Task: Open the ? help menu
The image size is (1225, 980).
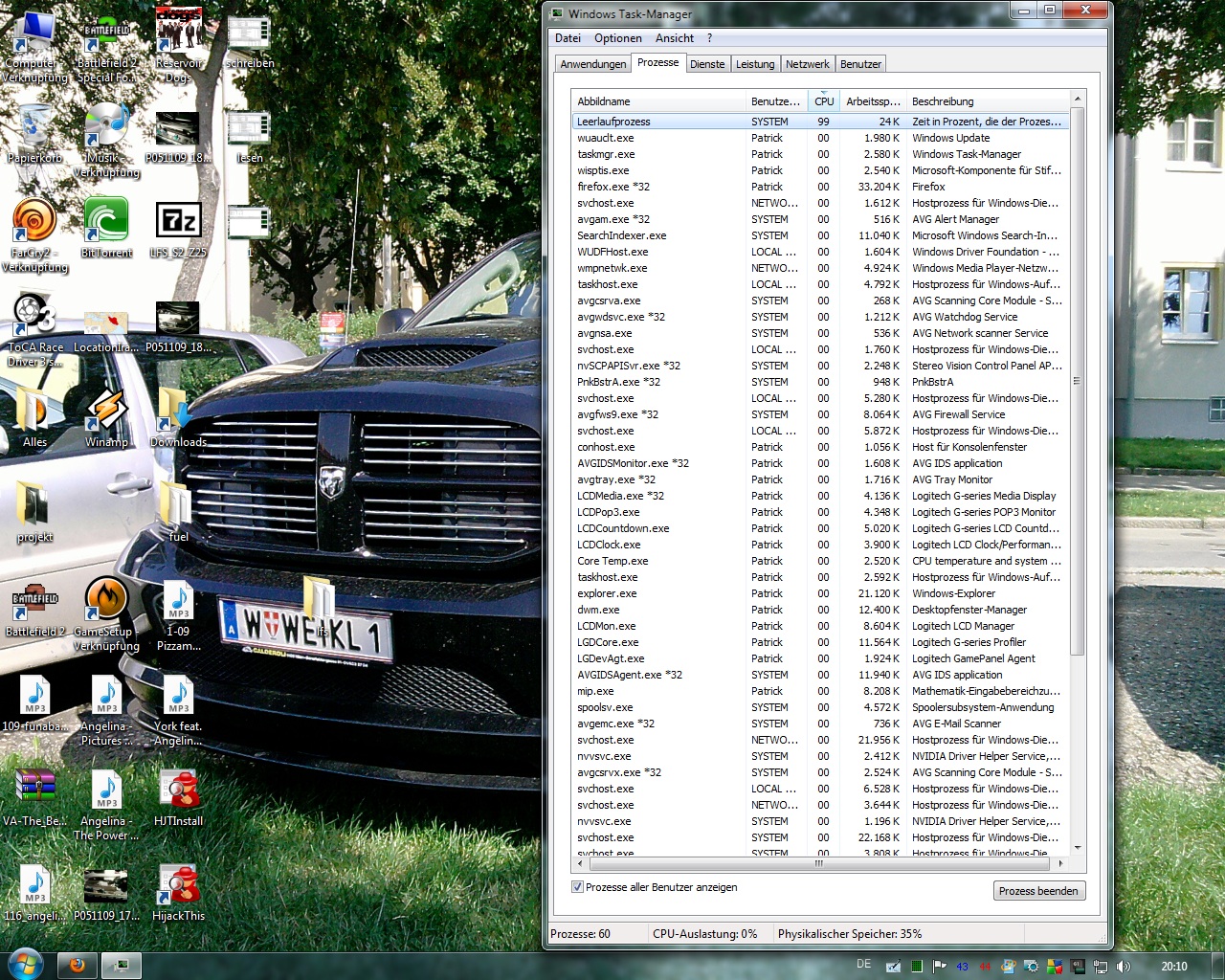Action: [x=709, y=38]
